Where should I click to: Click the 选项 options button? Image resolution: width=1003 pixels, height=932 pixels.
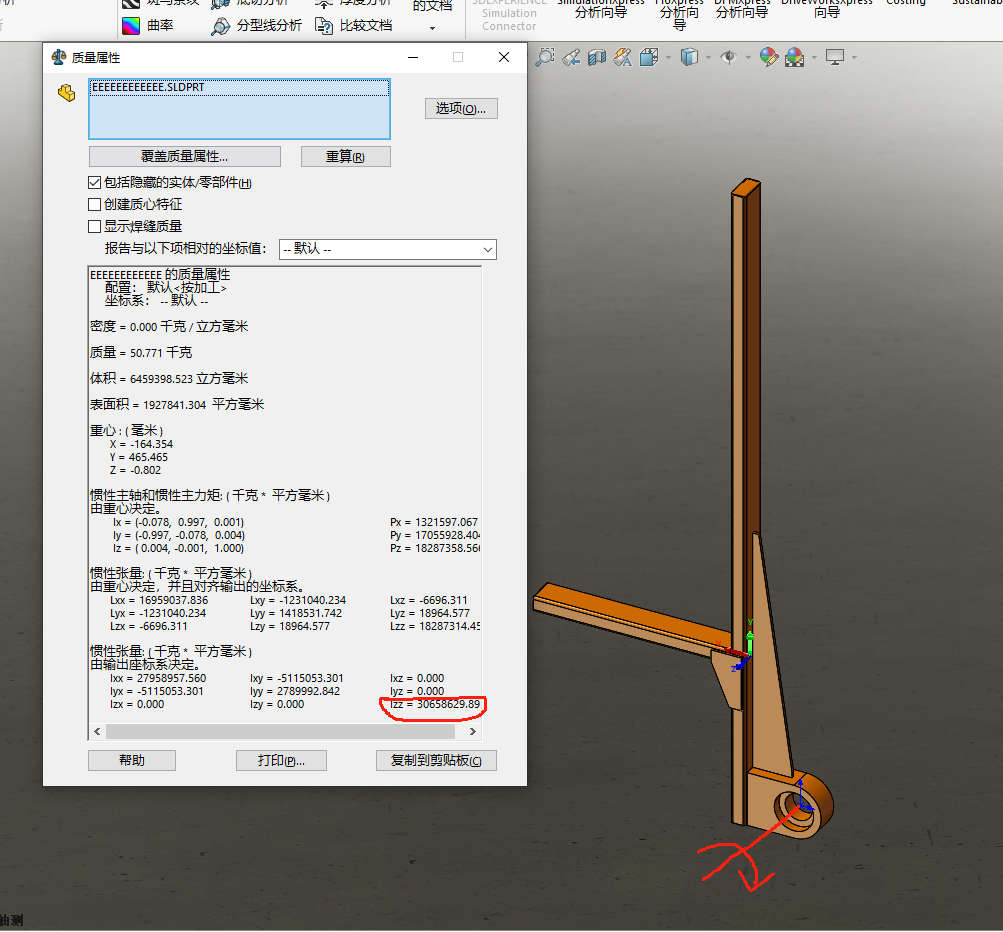pos(461,109)
